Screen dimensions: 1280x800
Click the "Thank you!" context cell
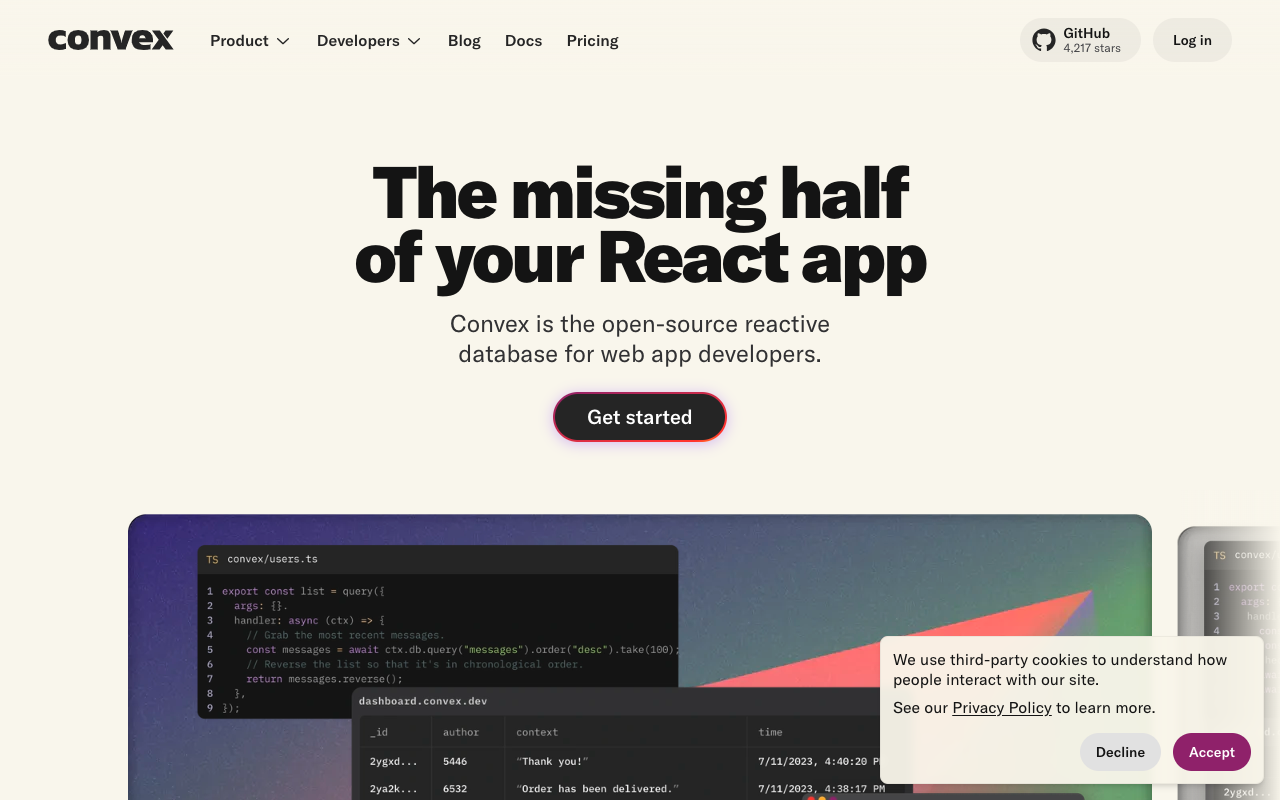pyautogui.click(x=552, y=761)
